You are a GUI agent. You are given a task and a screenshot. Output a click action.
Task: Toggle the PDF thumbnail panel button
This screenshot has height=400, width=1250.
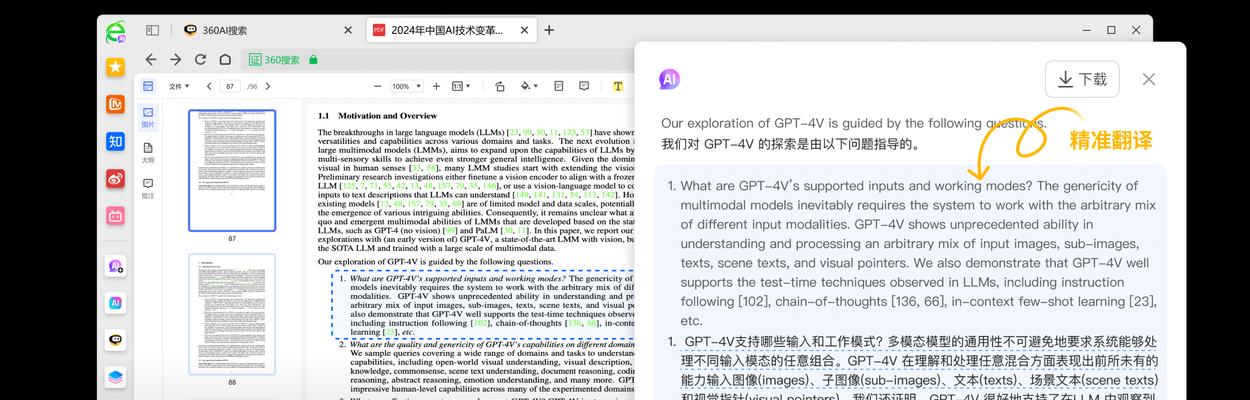(x=148, y=86)
